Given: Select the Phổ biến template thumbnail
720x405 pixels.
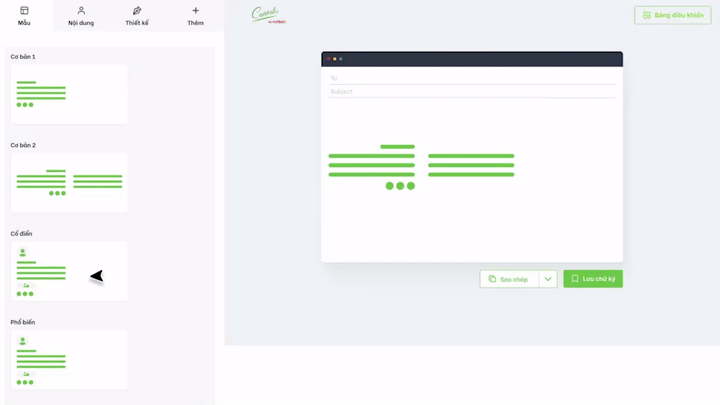Looking at the screenshot, I should point(69,359).
